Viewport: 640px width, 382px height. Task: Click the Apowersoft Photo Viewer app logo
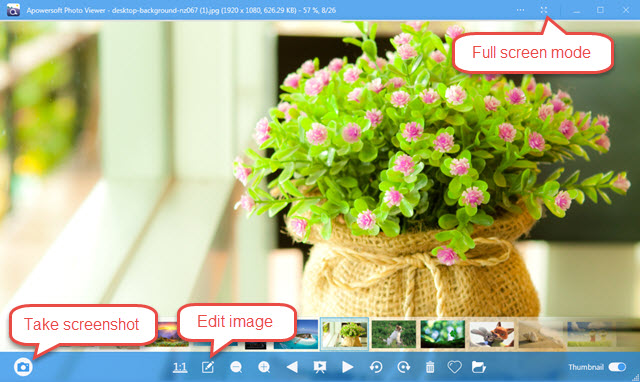tap(13, 10)
